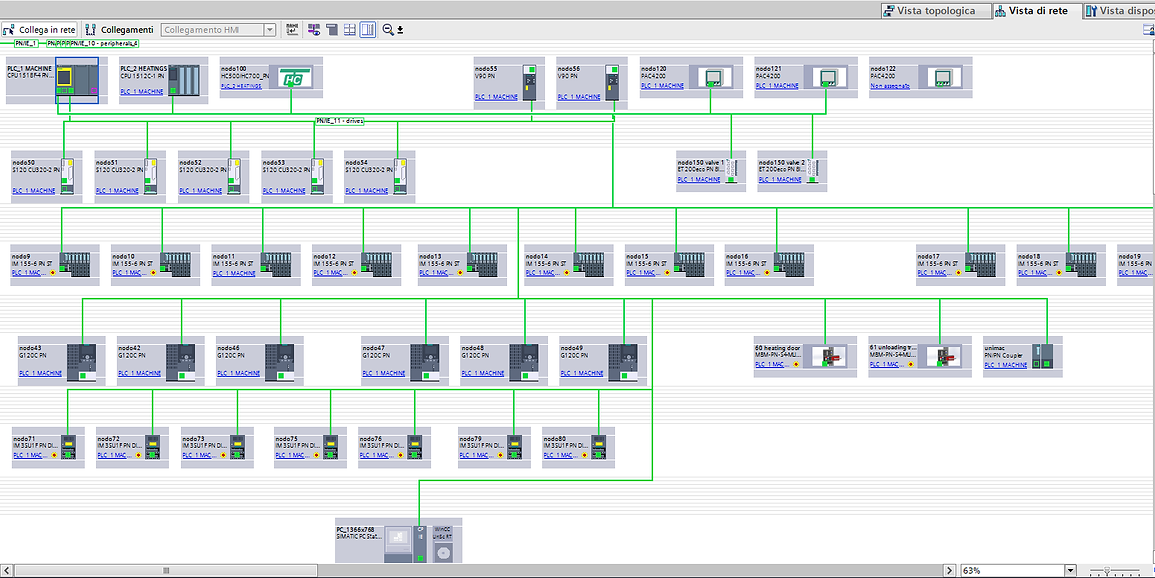Open the small arrow next to zoom magnifier

400,30
